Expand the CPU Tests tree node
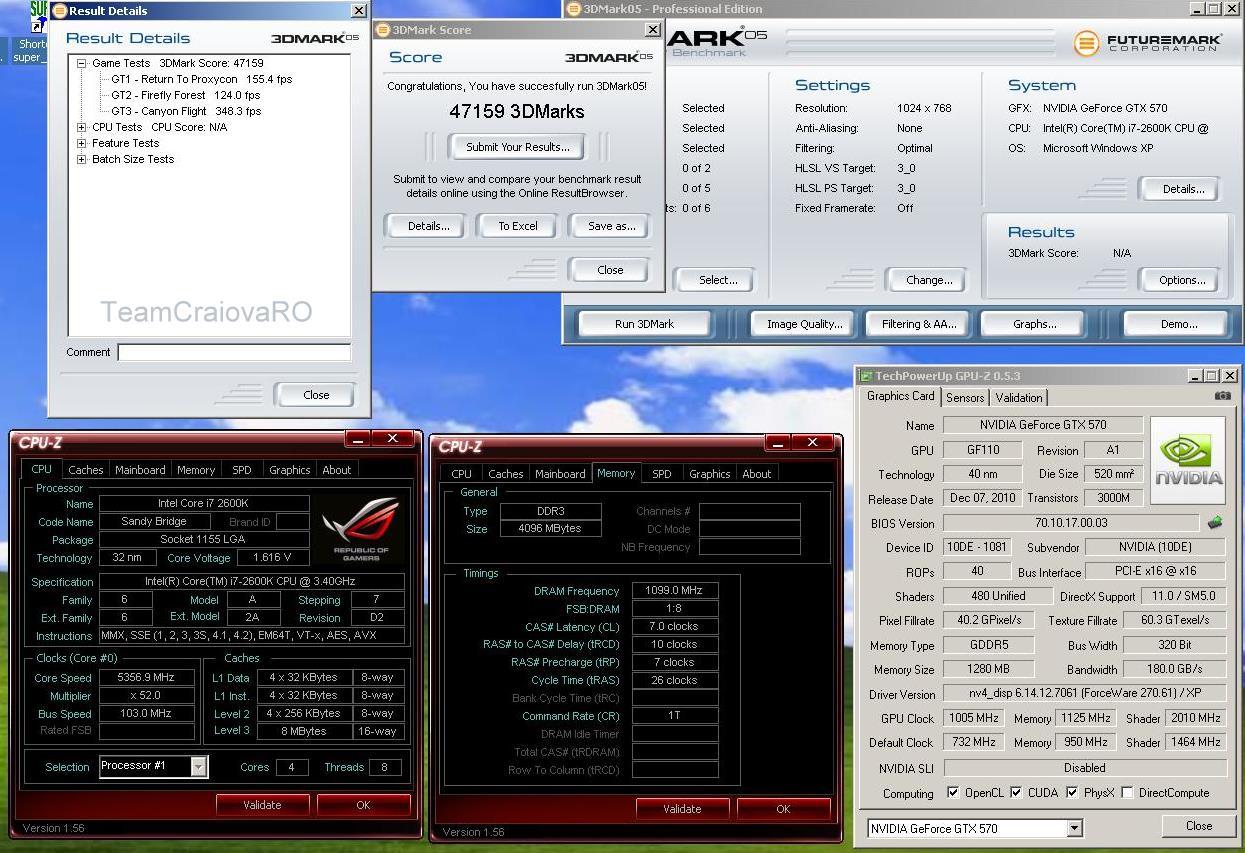Image resolution: width=1245 pixels, height=853 pixels. pyautogui.click(x=82, y=127)
